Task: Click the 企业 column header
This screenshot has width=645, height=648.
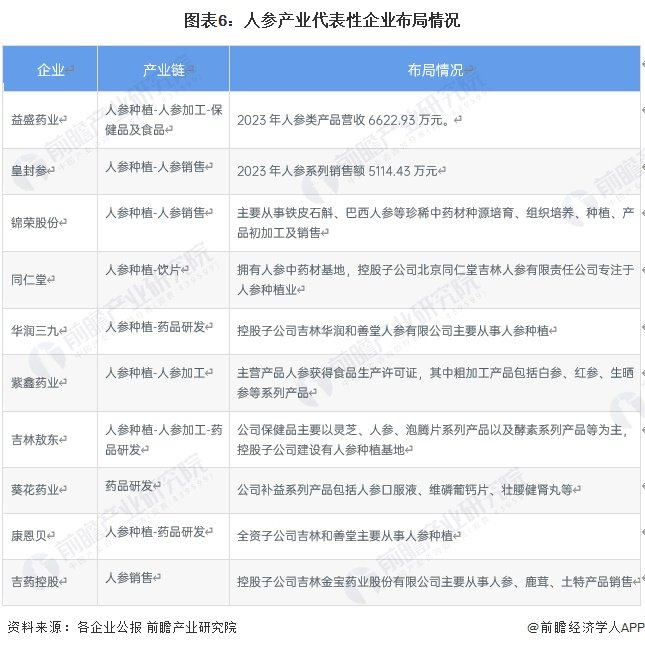Action: point(50,69)
